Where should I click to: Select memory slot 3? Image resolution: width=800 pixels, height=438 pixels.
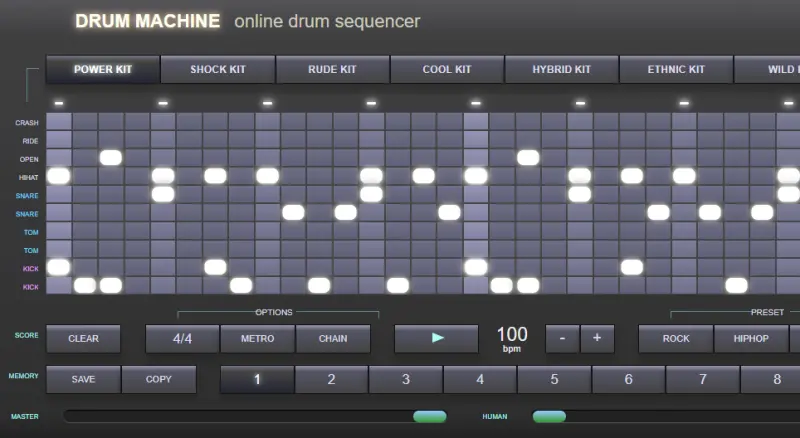406,379
